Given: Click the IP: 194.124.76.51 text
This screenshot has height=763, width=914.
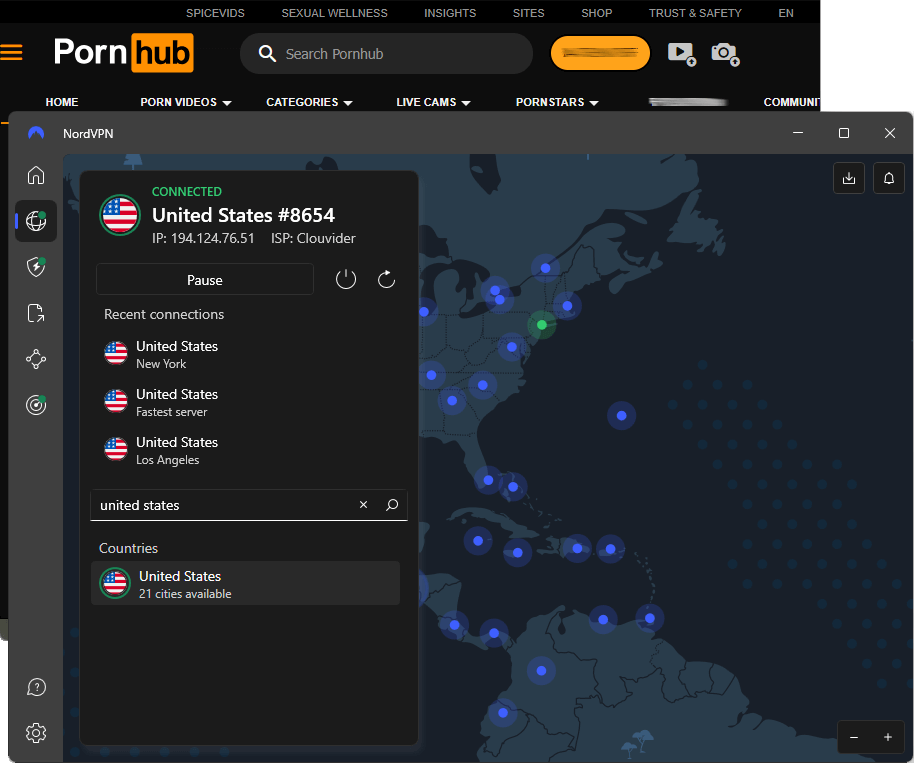Looking at the screenshot, I should [x=203, y=238].
